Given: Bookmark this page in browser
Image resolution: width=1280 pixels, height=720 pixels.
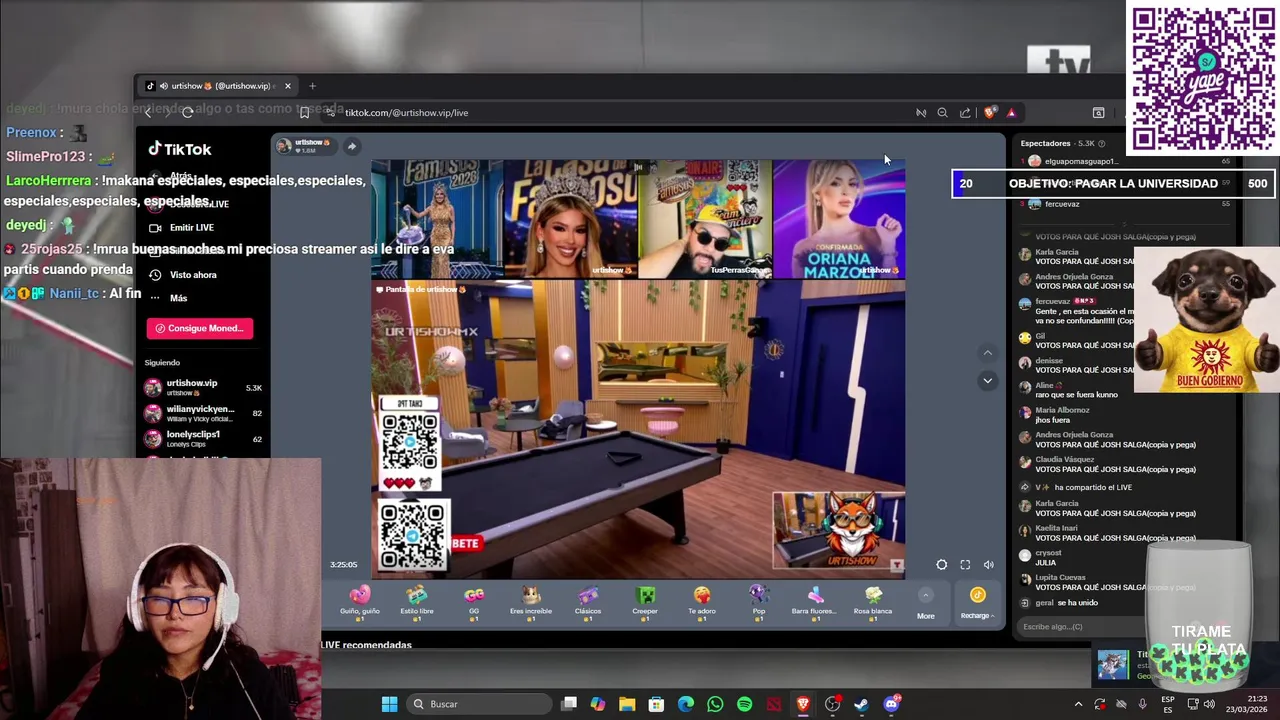Looking at the screenshot, I should (x=304, y=113).
